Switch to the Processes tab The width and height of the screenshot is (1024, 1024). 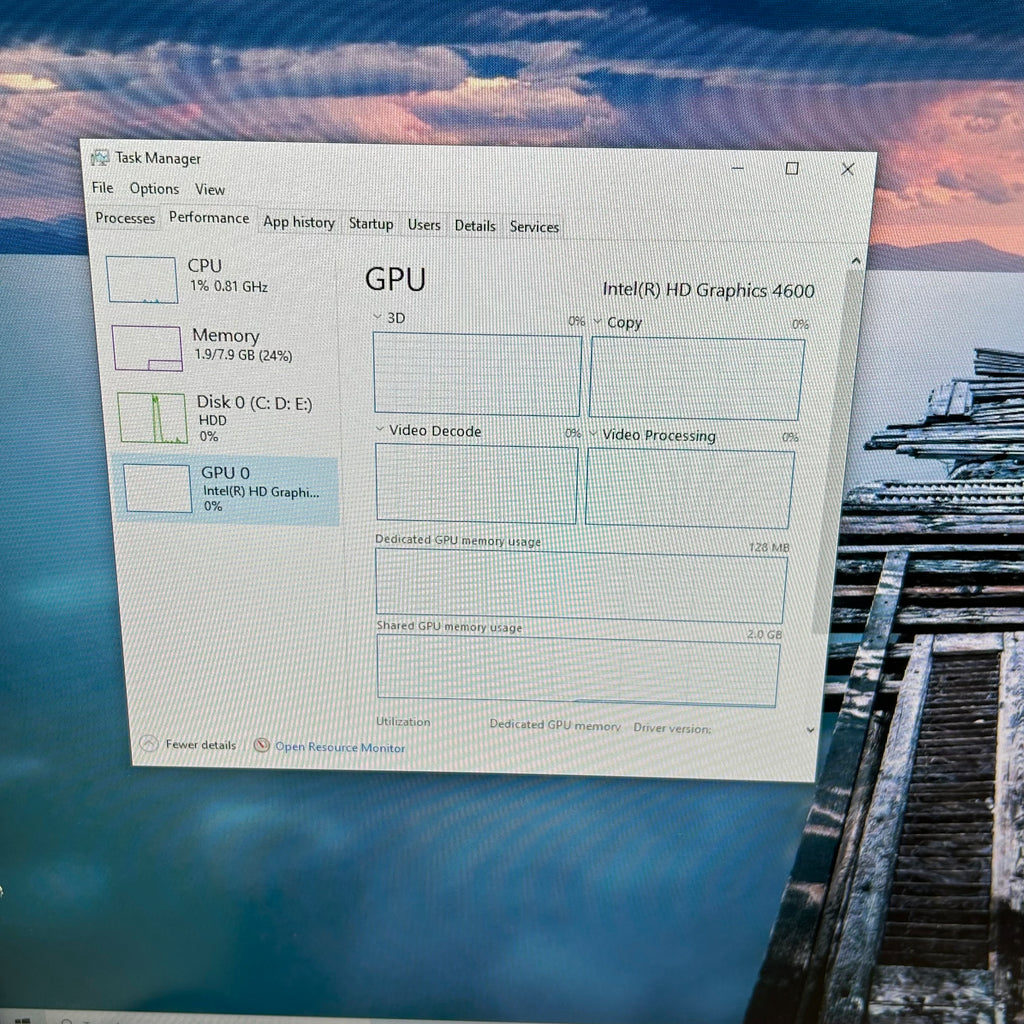[x=125, y=218]
